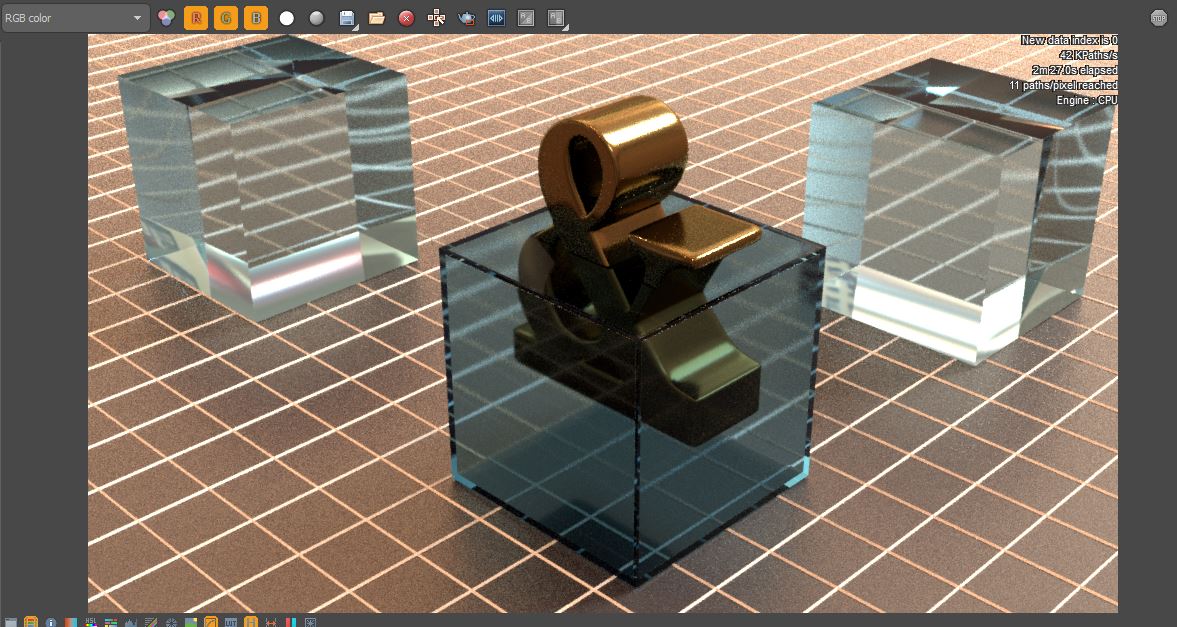Click the blue link to 3ds Max frame buffer icon
Viewport: 1177px width, 627px height.
click(x=496, y=18)
